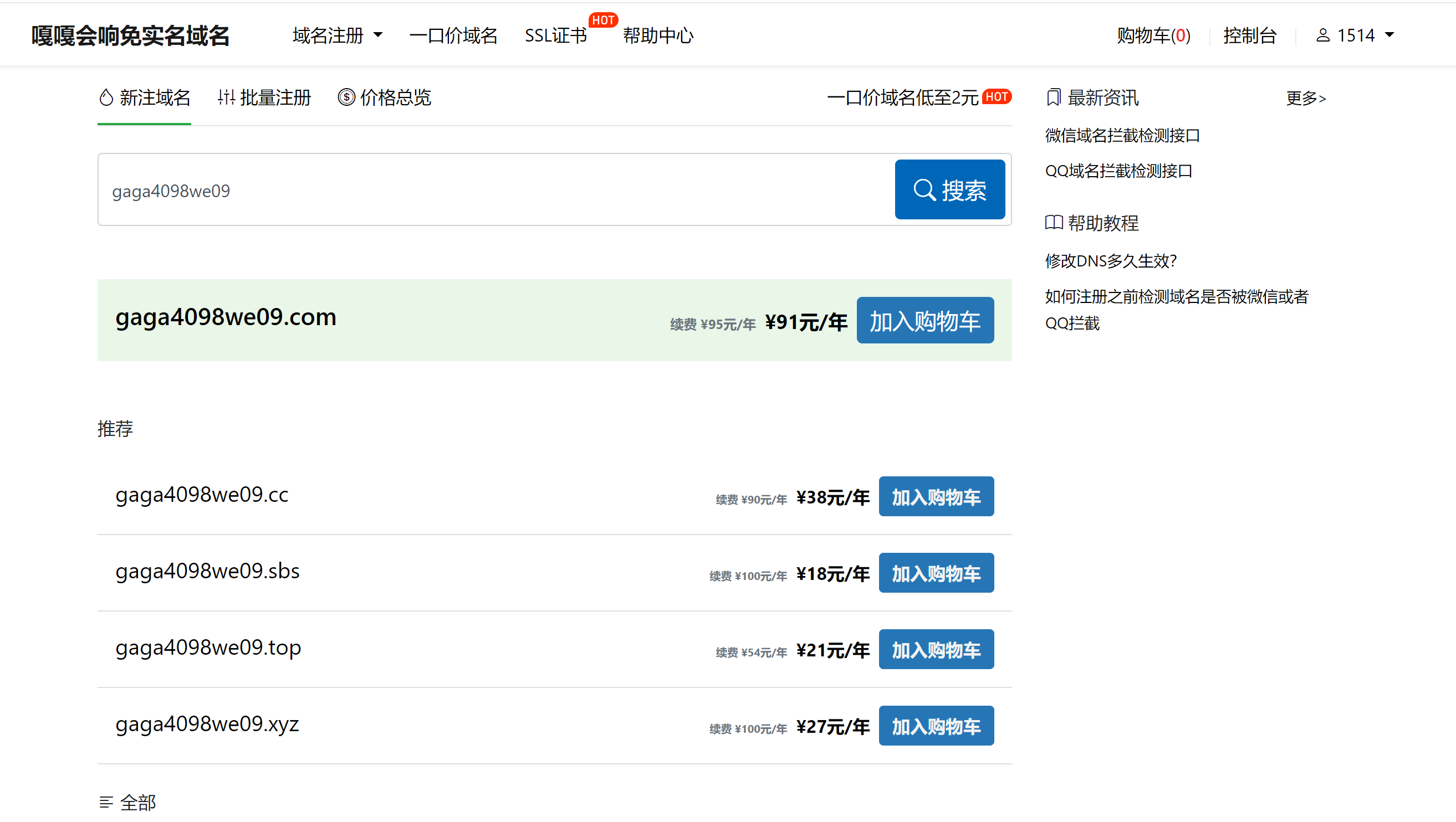The image size is (1456, 822).
Task: Click the ¥21元/年 price
Action: [833, 651]
